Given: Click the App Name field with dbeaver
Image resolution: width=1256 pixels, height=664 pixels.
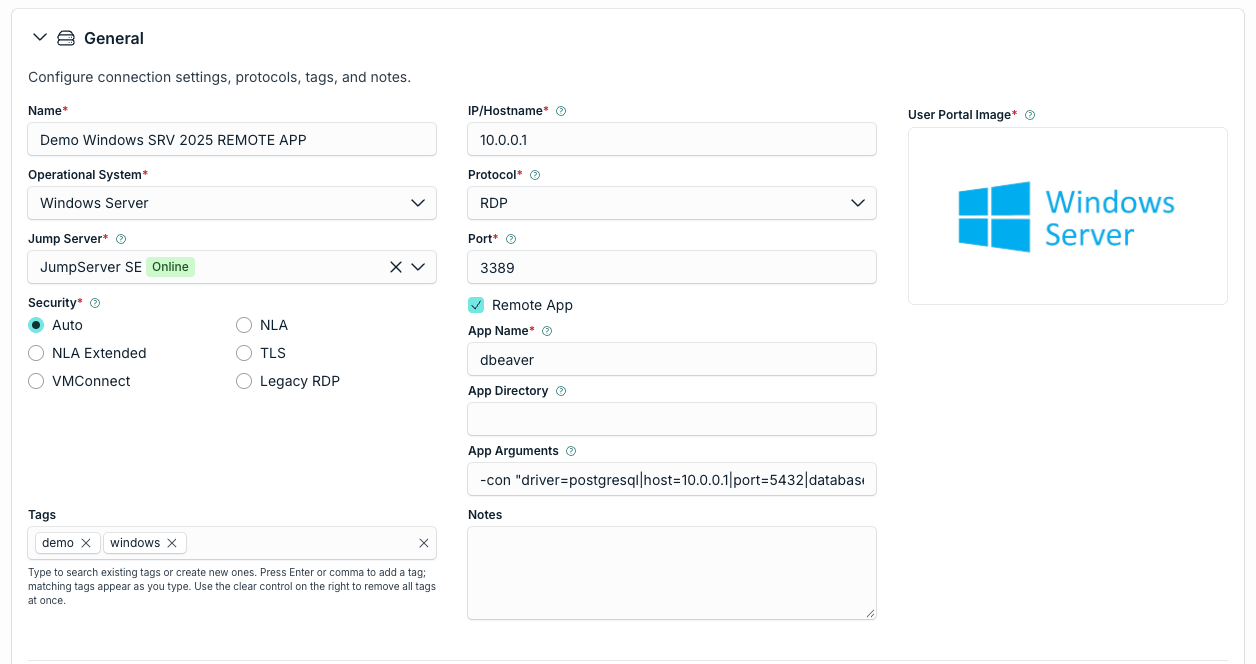Looking at the screenshot, I should (672, 359).
